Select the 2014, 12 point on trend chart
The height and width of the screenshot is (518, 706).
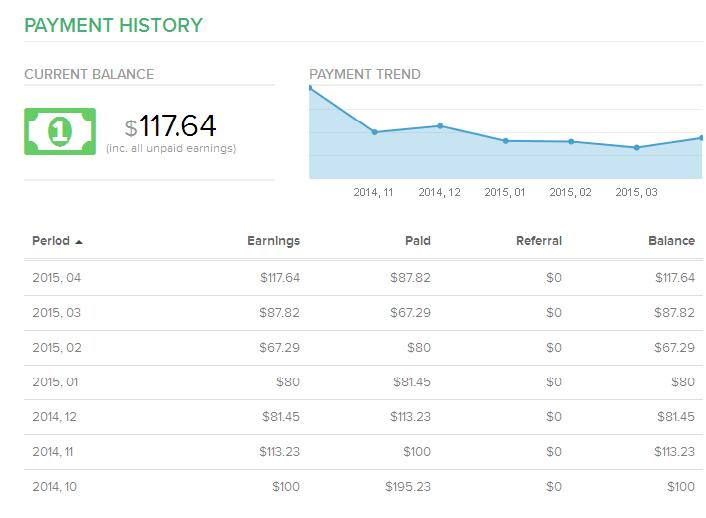[440, 126]
